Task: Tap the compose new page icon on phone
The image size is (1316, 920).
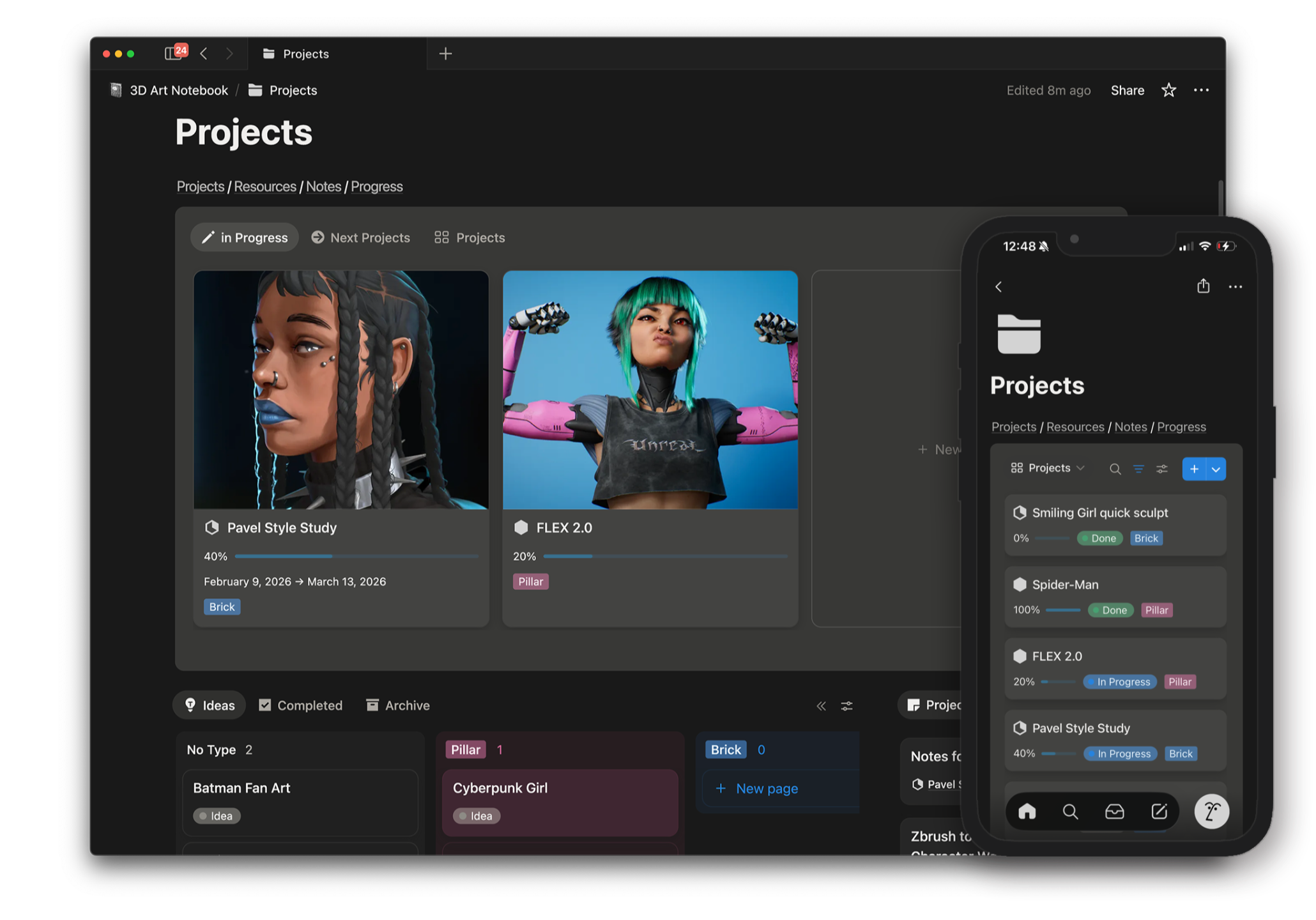Action: pos(1159,811)
